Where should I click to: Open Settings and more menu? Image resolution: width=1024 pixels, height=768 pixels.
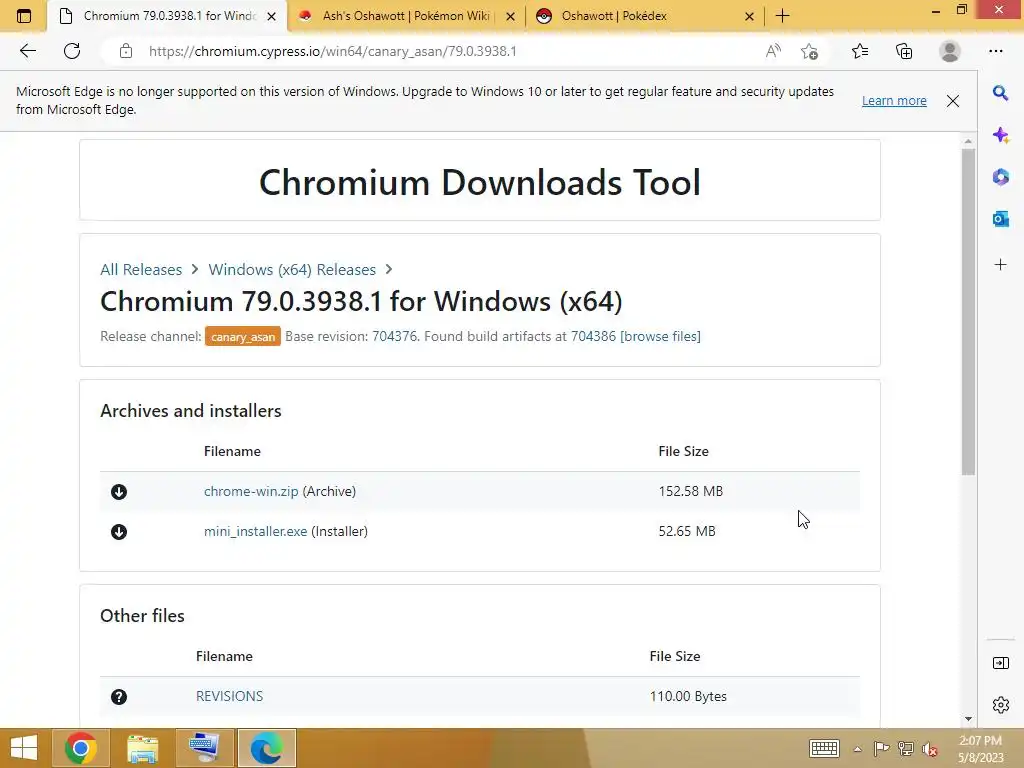[x=995, y=51]
